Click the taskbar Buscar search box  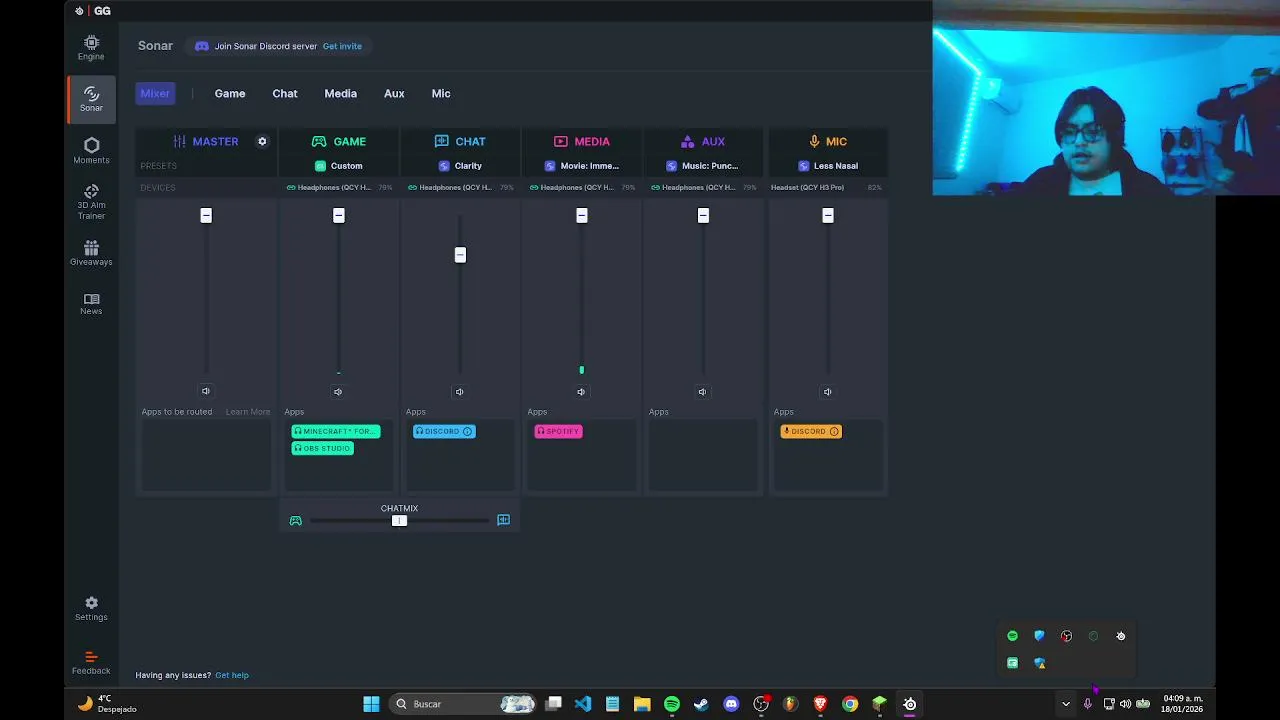[465, 704]
